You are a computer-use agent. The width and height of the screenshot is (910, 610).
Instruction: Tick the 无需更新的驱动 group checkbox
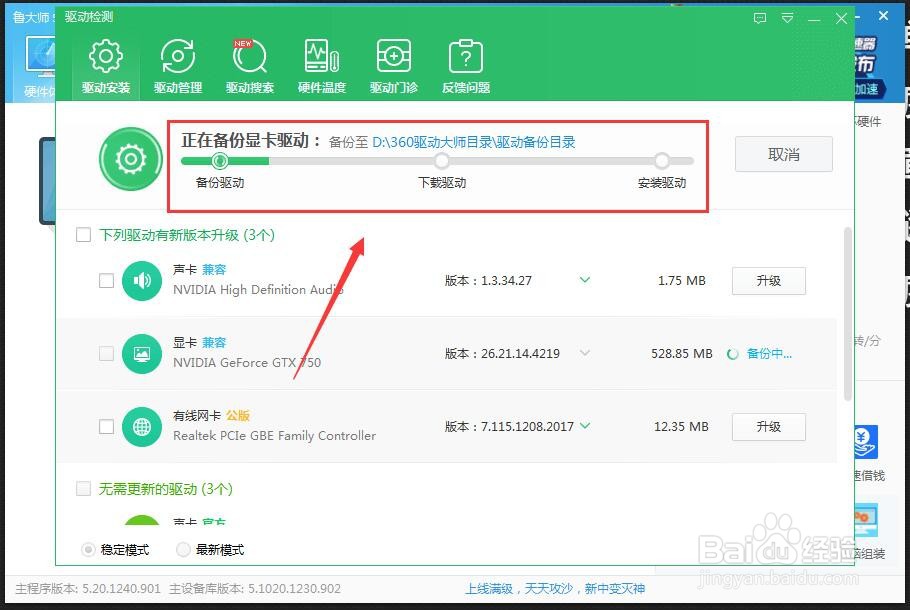(x=84, y=489)
